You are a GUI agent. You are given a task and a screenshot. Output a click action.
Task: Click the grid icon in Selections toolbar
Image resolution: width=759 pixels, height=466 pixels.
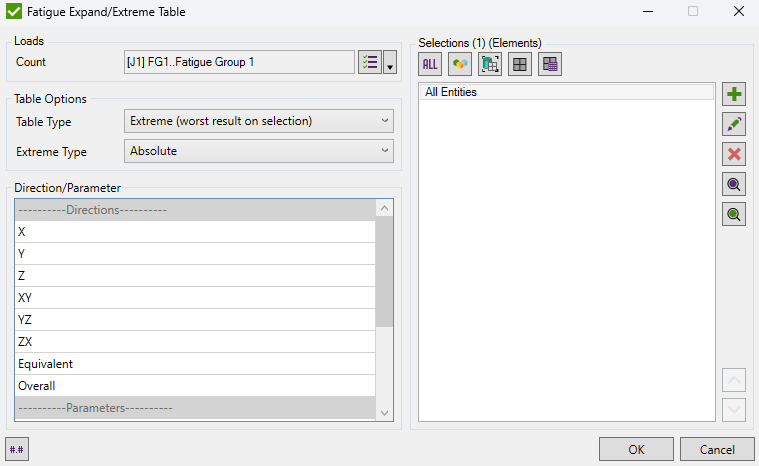pyautogui.click(x=520, y=64)
